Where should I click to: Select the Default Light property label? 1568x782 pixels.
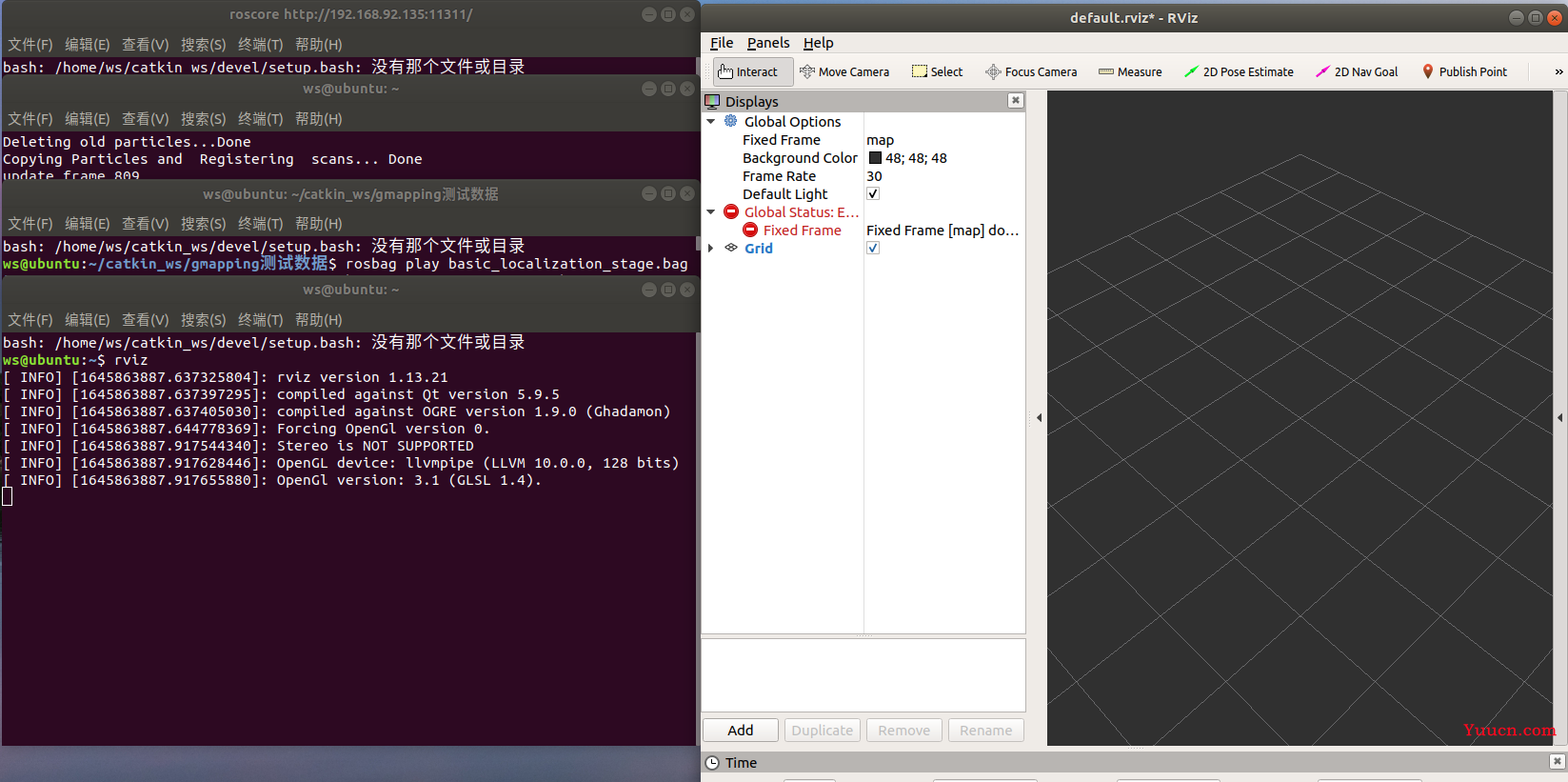(785, 194)
